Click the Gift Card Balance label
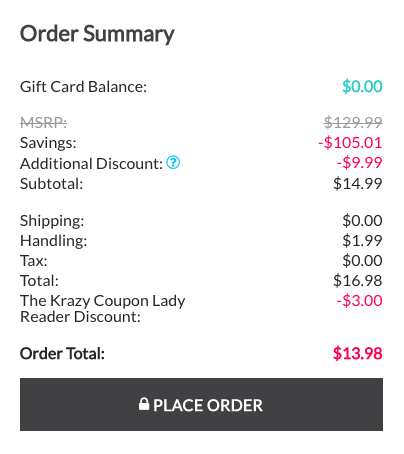 83,87
